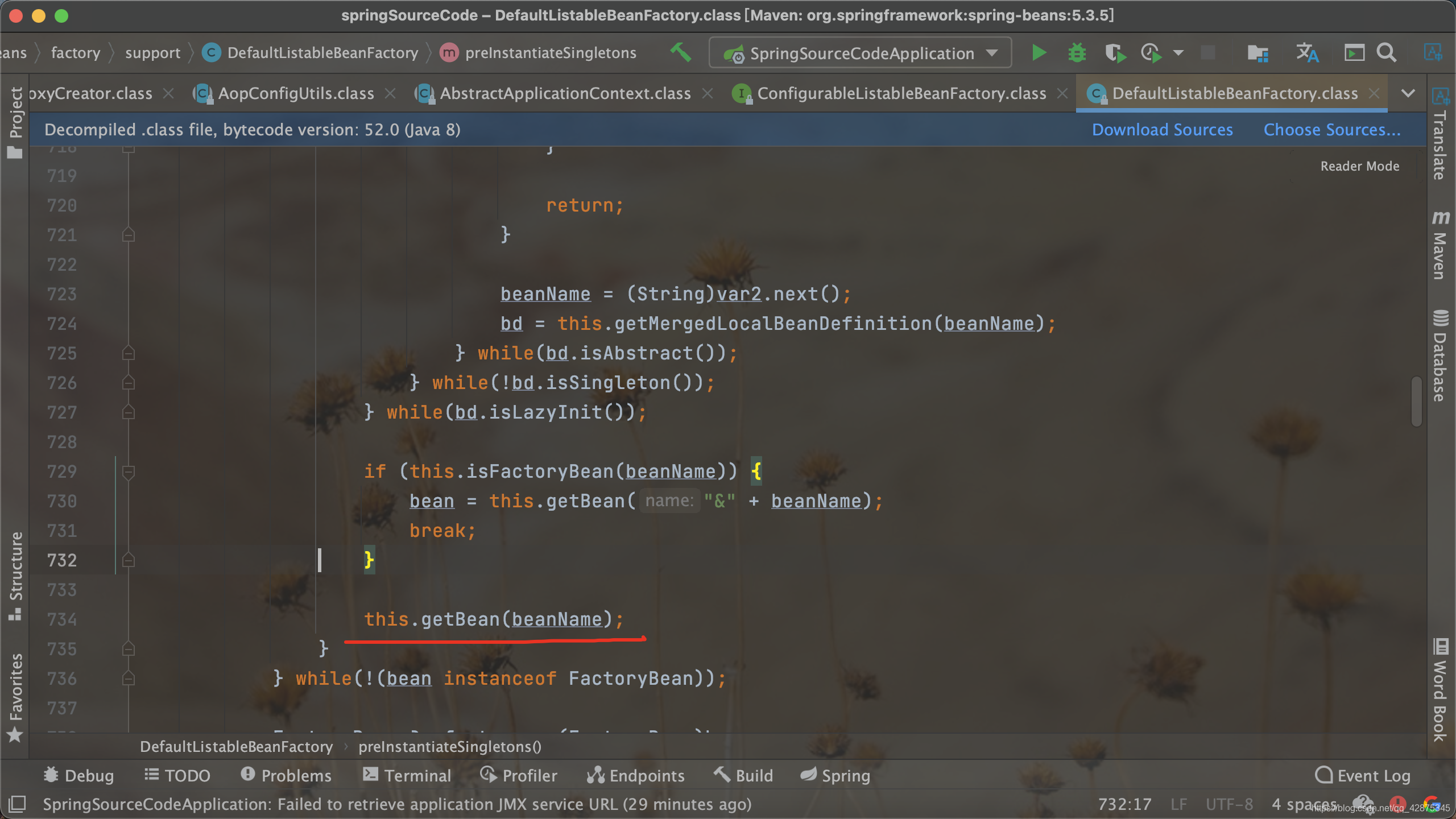Expand the breadcrumb dropdown for SpringSourceCodeApplication
This screenshot has height=819, width=1456.
click(994, 52)
